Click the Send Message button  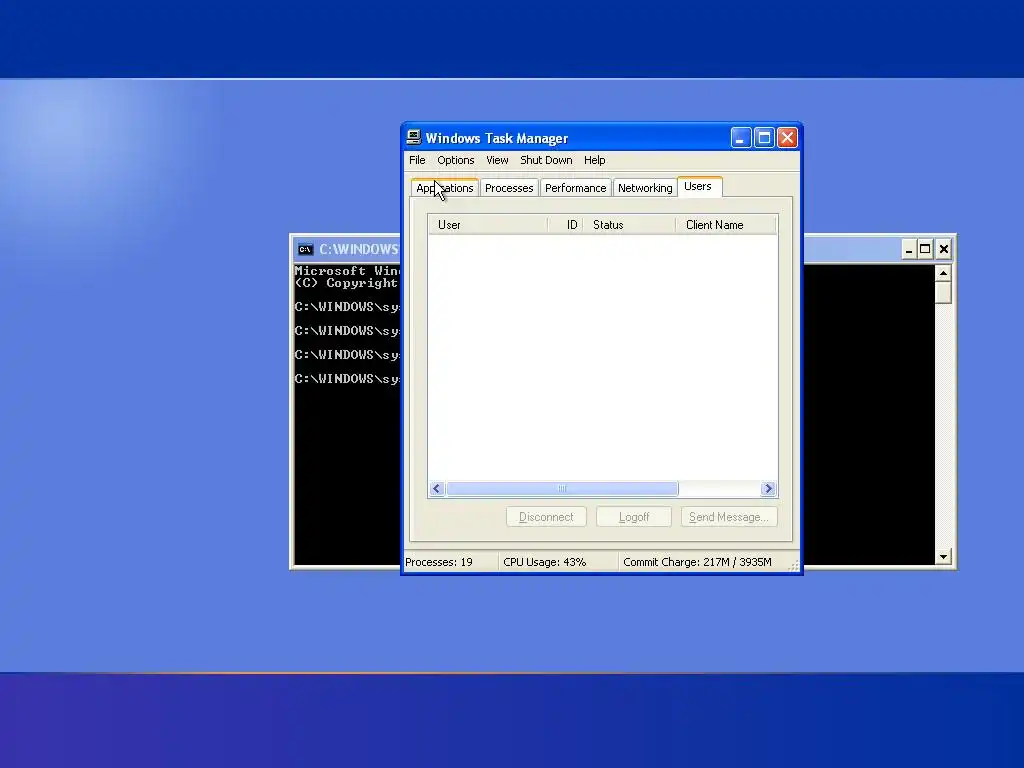pyautogui.click(x=729, y=517)
